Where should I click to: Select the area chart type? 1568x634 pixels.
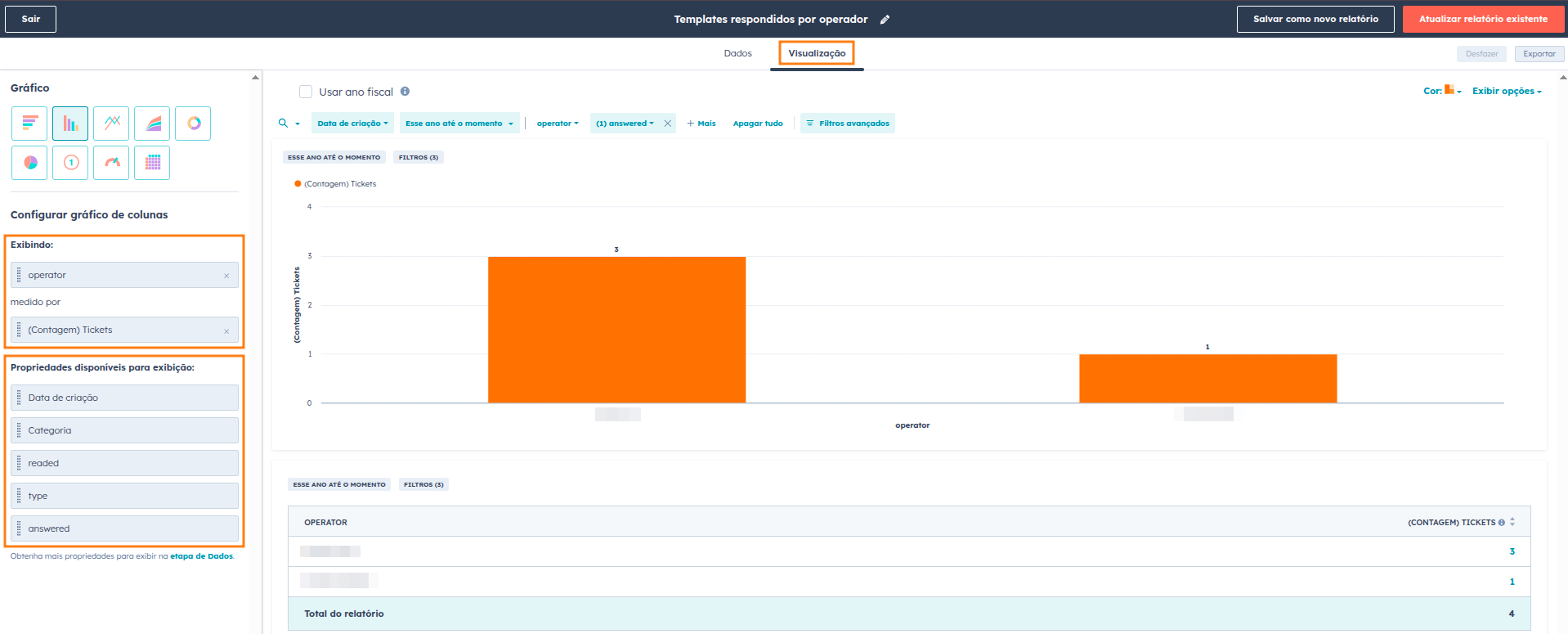click(153, 124)
